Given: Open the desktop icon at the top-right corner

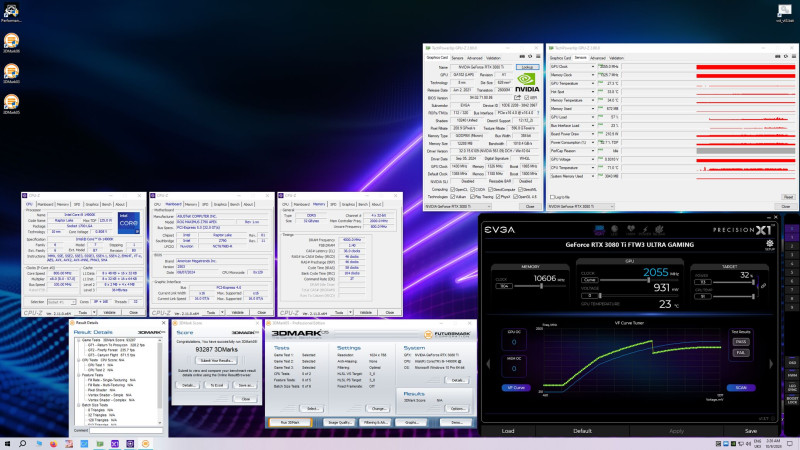Looking at the screenshot, I should 785,13.
